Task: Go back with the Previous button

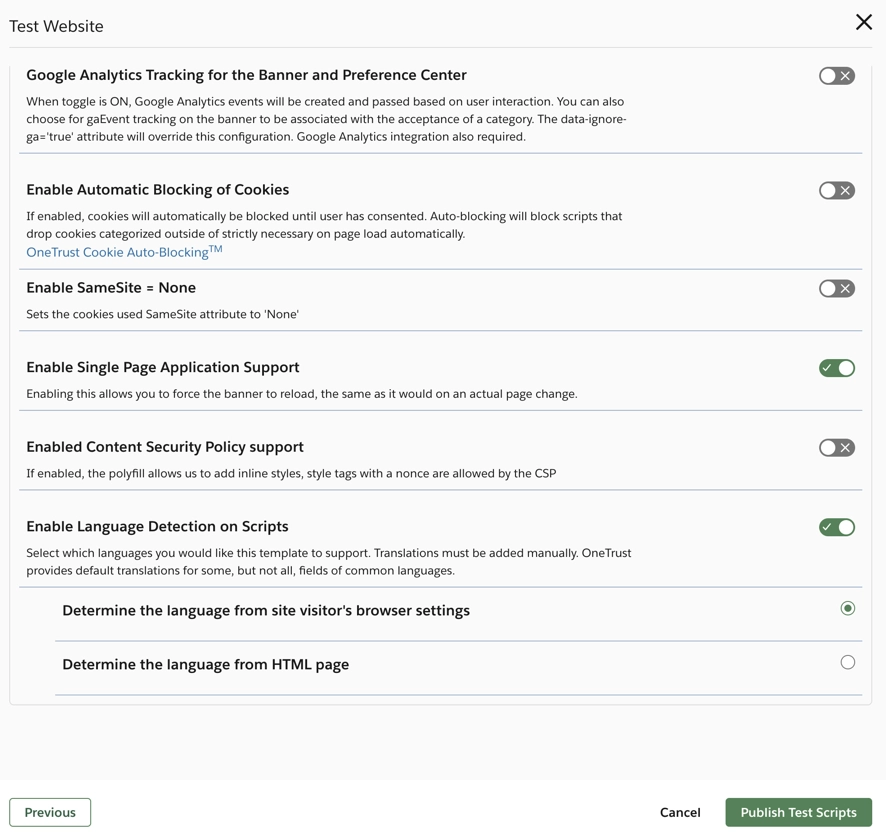Action: click(50, 812)
